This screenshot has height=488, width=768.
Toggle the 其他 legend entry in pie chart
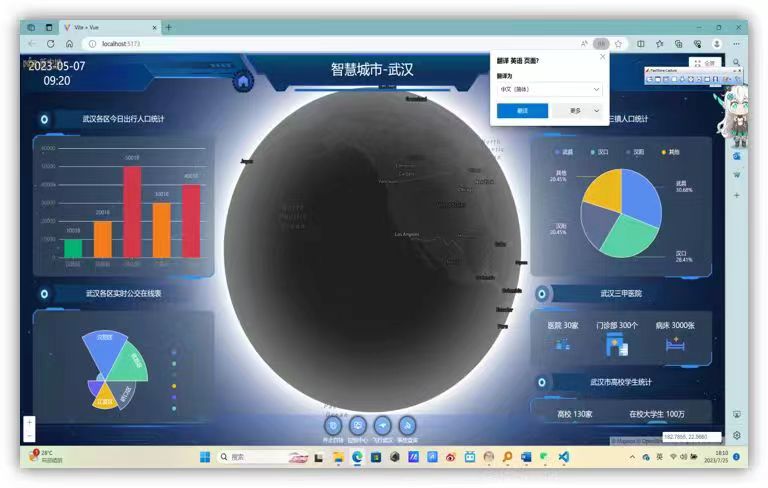click(670, 152)
